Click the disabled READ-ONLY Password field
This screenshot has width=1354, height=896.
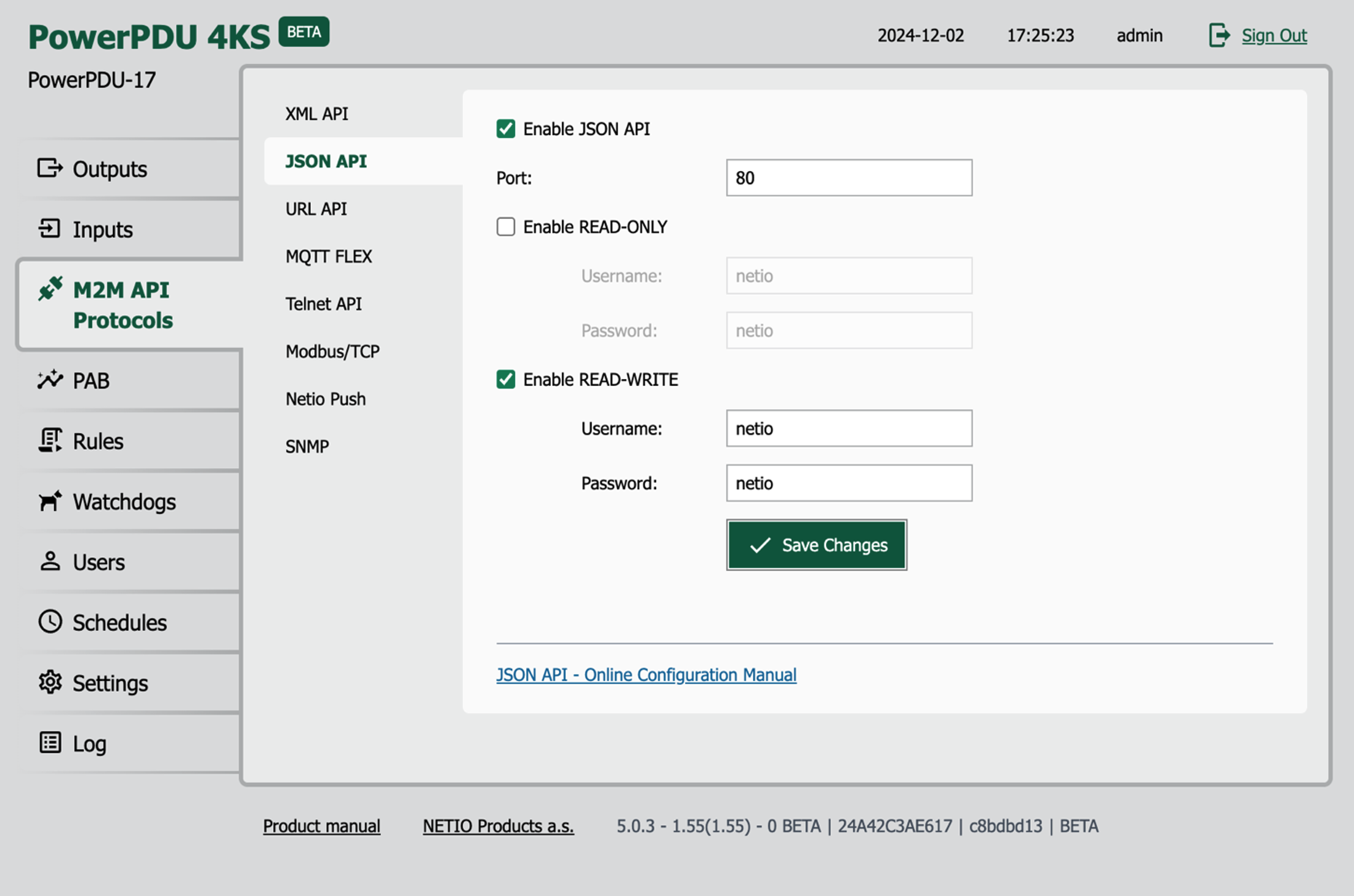(849, 330)
